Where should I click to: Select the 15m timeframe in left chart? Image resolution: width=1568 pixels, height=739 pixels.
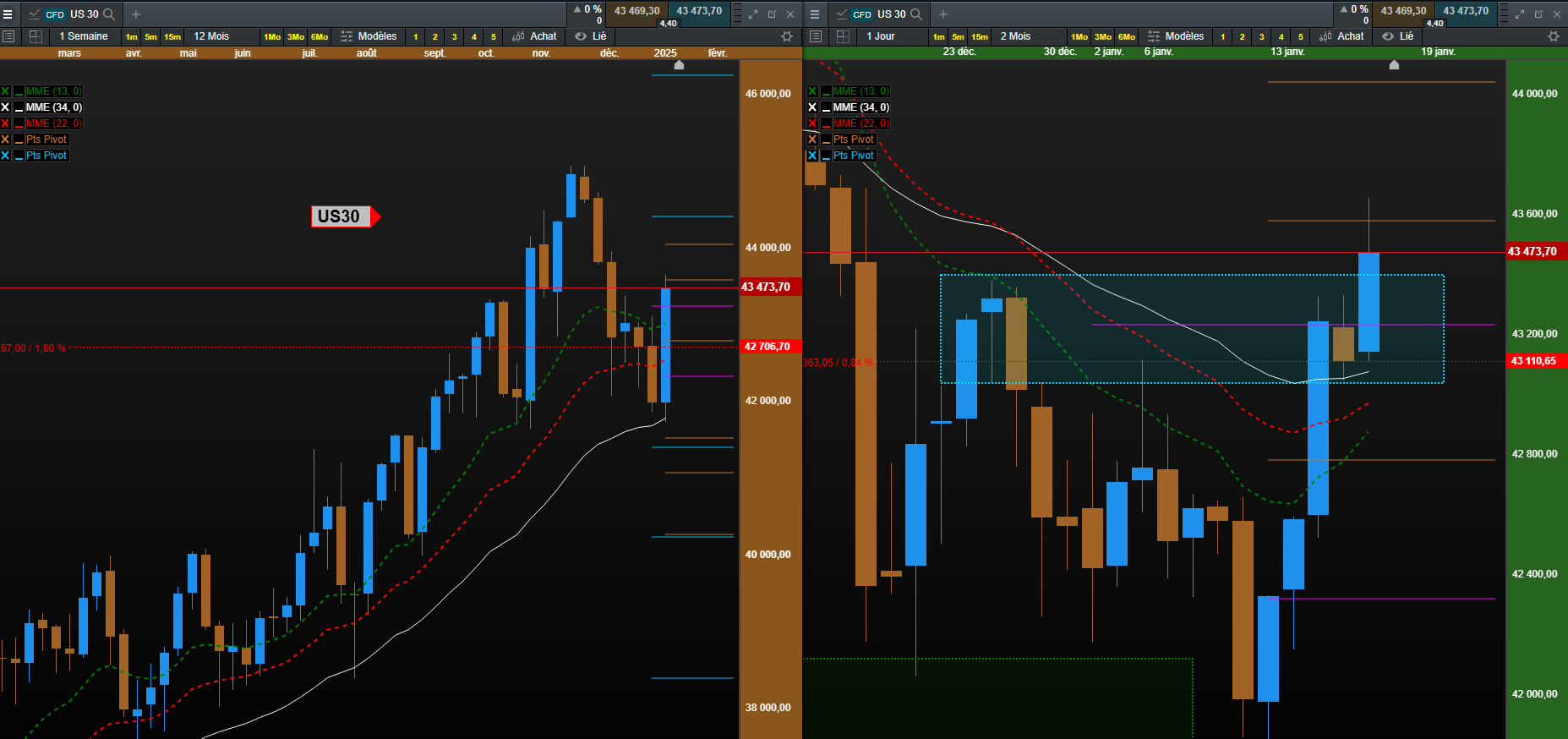[x=172, y=37]
